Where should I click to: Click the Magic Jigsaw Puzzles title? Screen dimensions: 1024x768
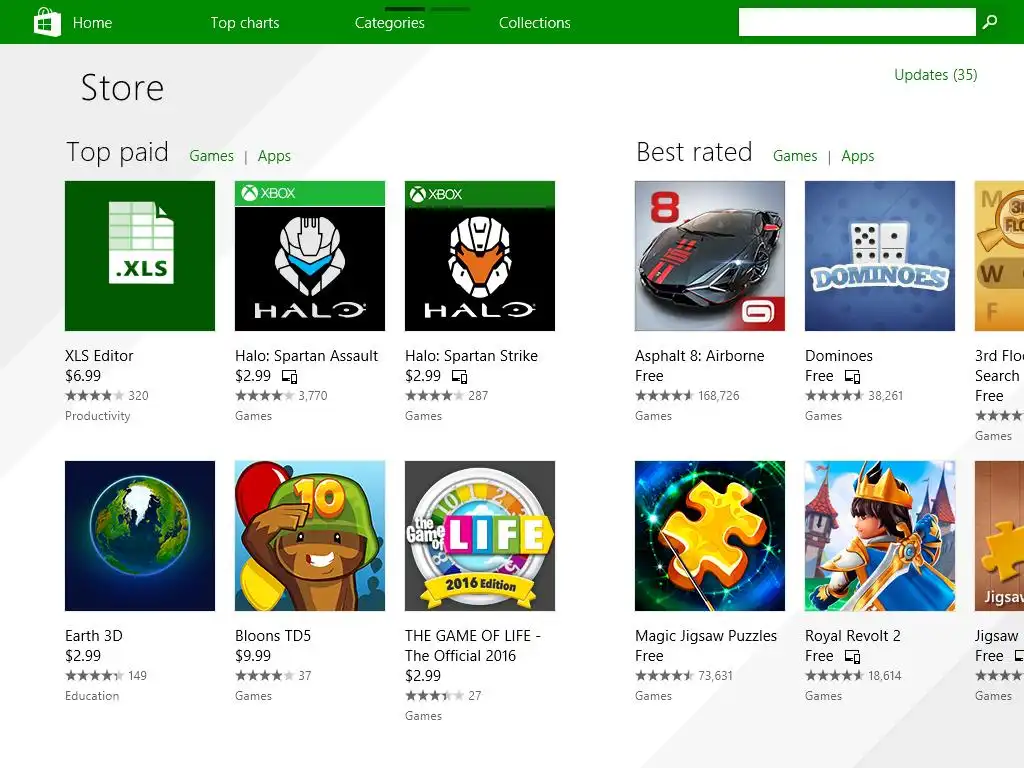coord(706,636)
